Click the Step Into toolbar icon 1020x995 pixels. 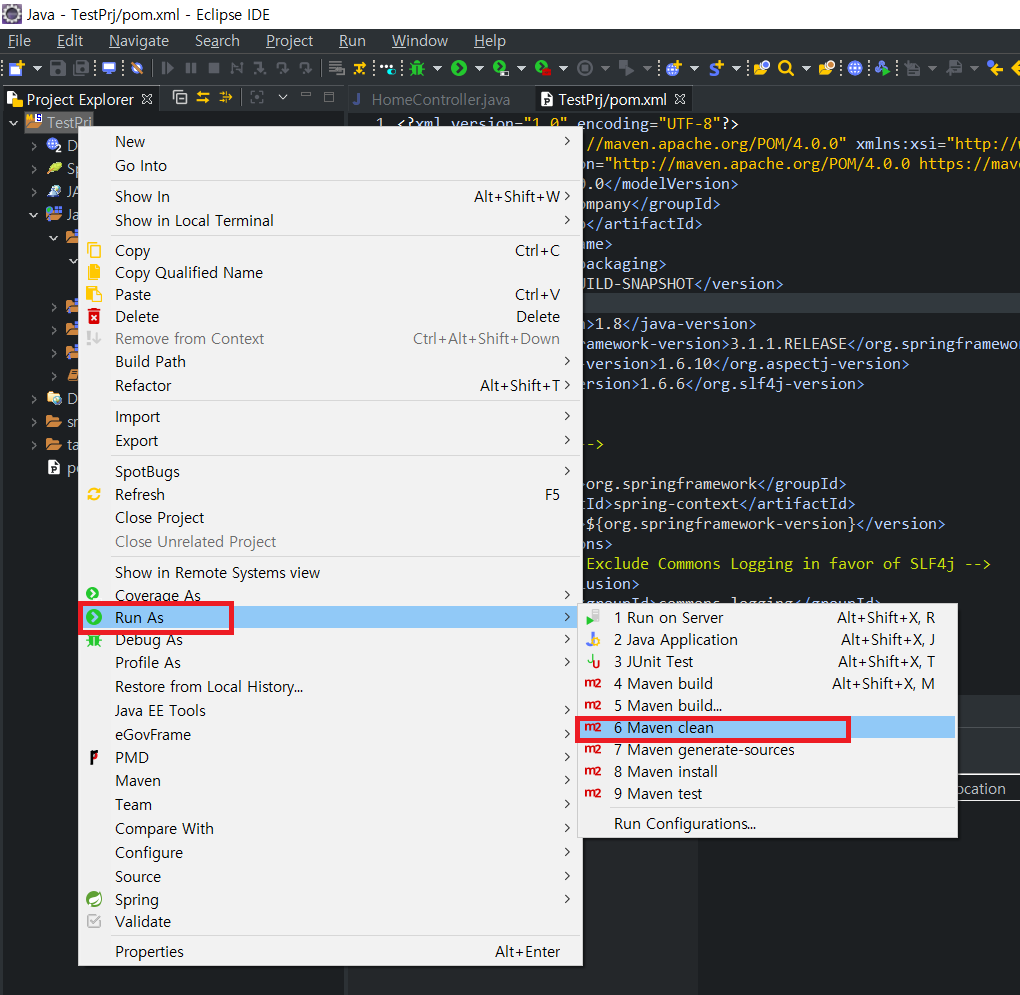[260, 68]
